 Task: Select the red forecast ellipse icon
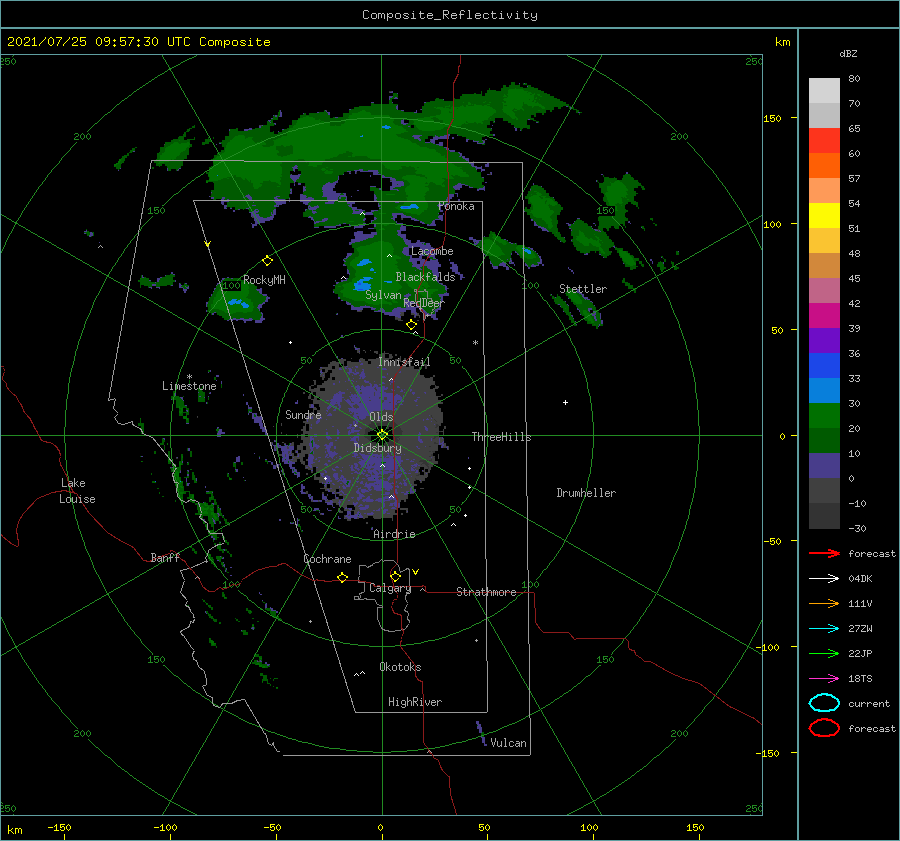coord(824,728)
